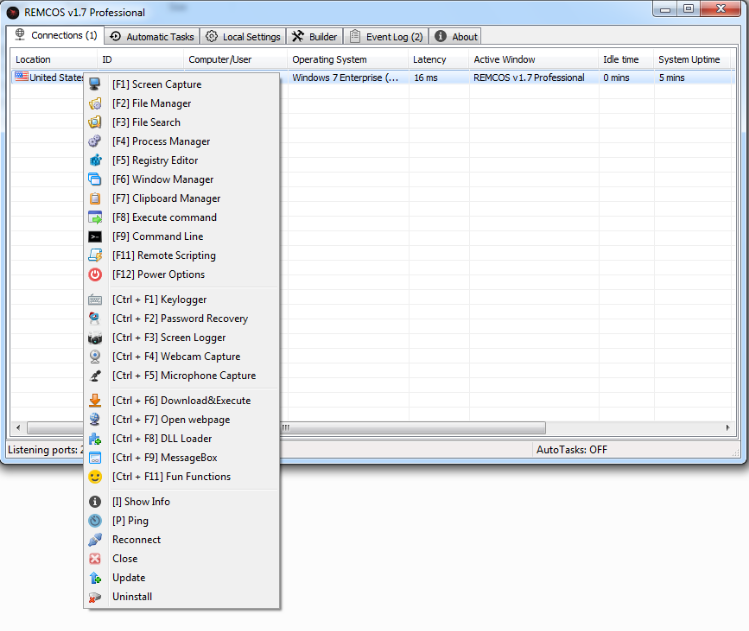Select the Windows 7 Enterprise cell
749x631 pixels.
pyautogui.click(x=348, y=77)
